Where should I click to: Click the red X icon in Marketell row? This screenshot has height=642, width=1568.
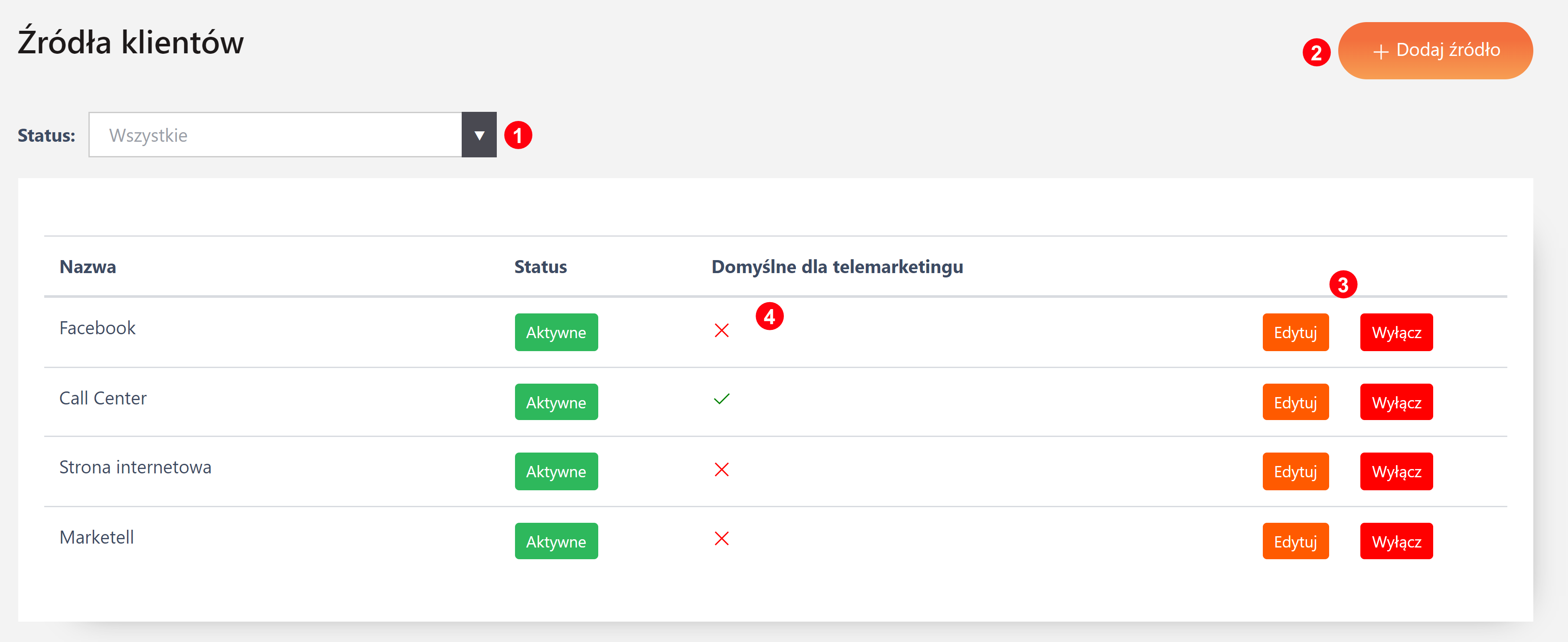click(721, 538)
